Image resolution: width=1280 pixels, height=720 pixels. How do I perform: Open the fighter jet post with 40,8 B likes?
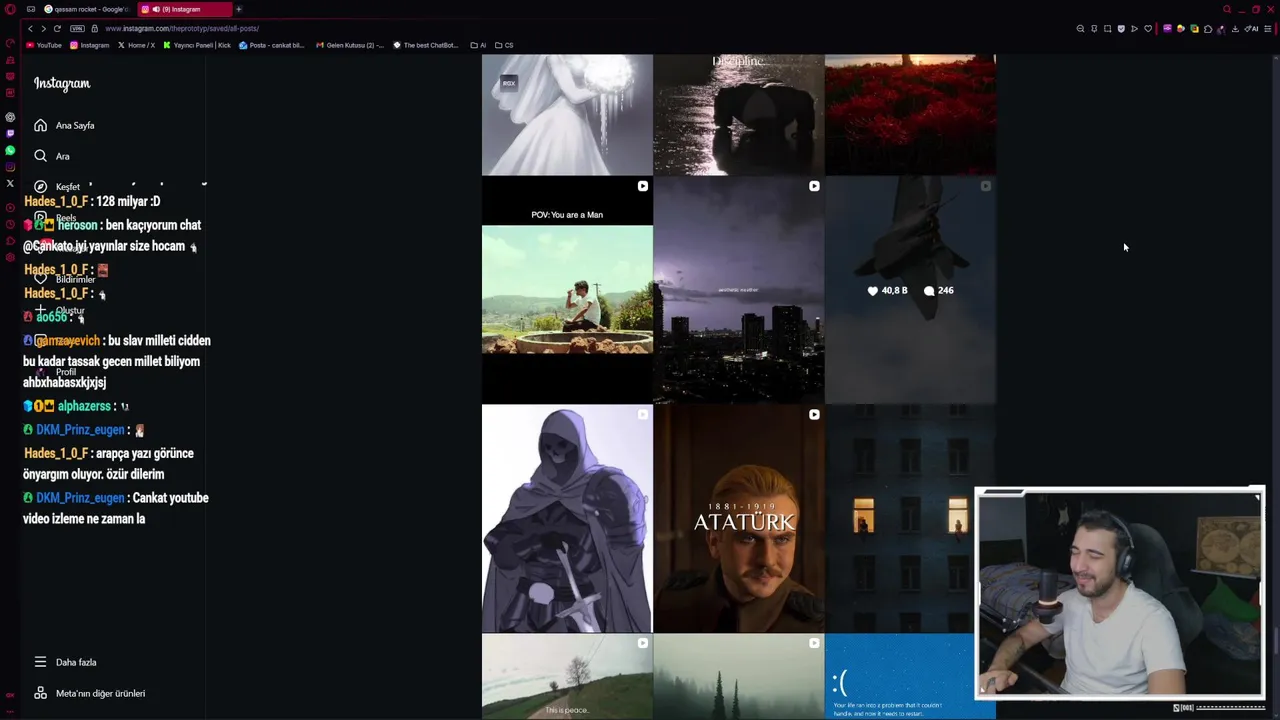point(910,290)
